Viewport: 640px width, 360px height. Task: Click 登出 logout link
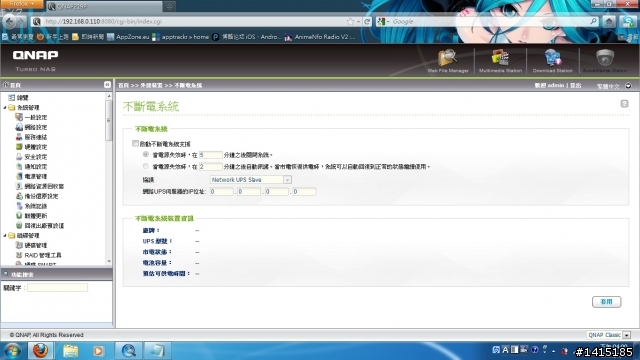pyautogui.click(x=576, y=85)
